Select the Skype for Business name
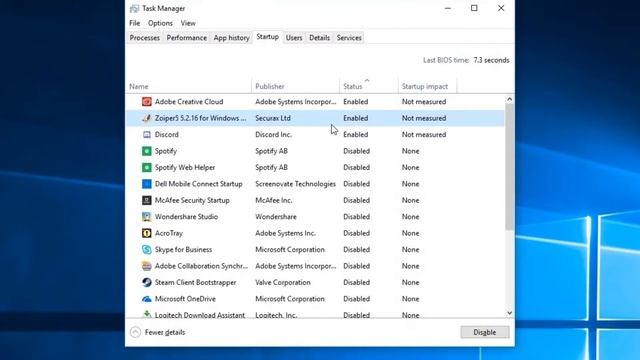The image size is (640, 360). point(183,249)
